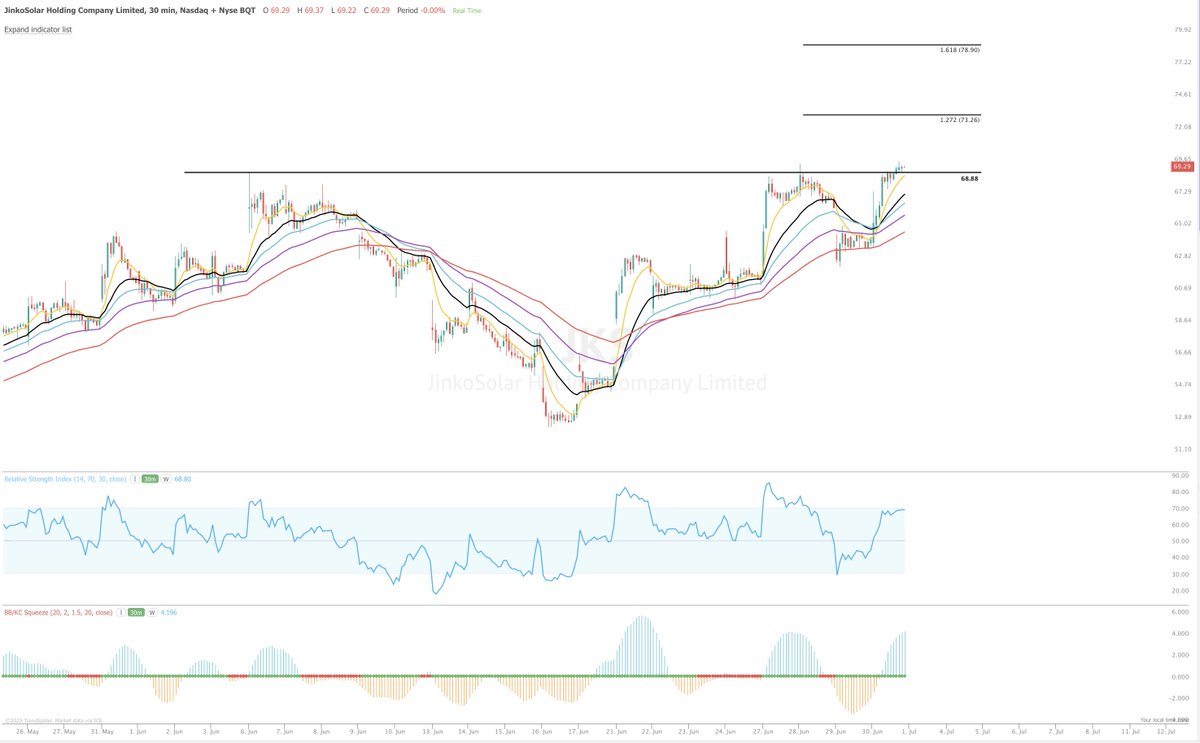1200x743 pixels.
Task: Open RSI indicator options menu icon
Action: click(x=135, y=479)
